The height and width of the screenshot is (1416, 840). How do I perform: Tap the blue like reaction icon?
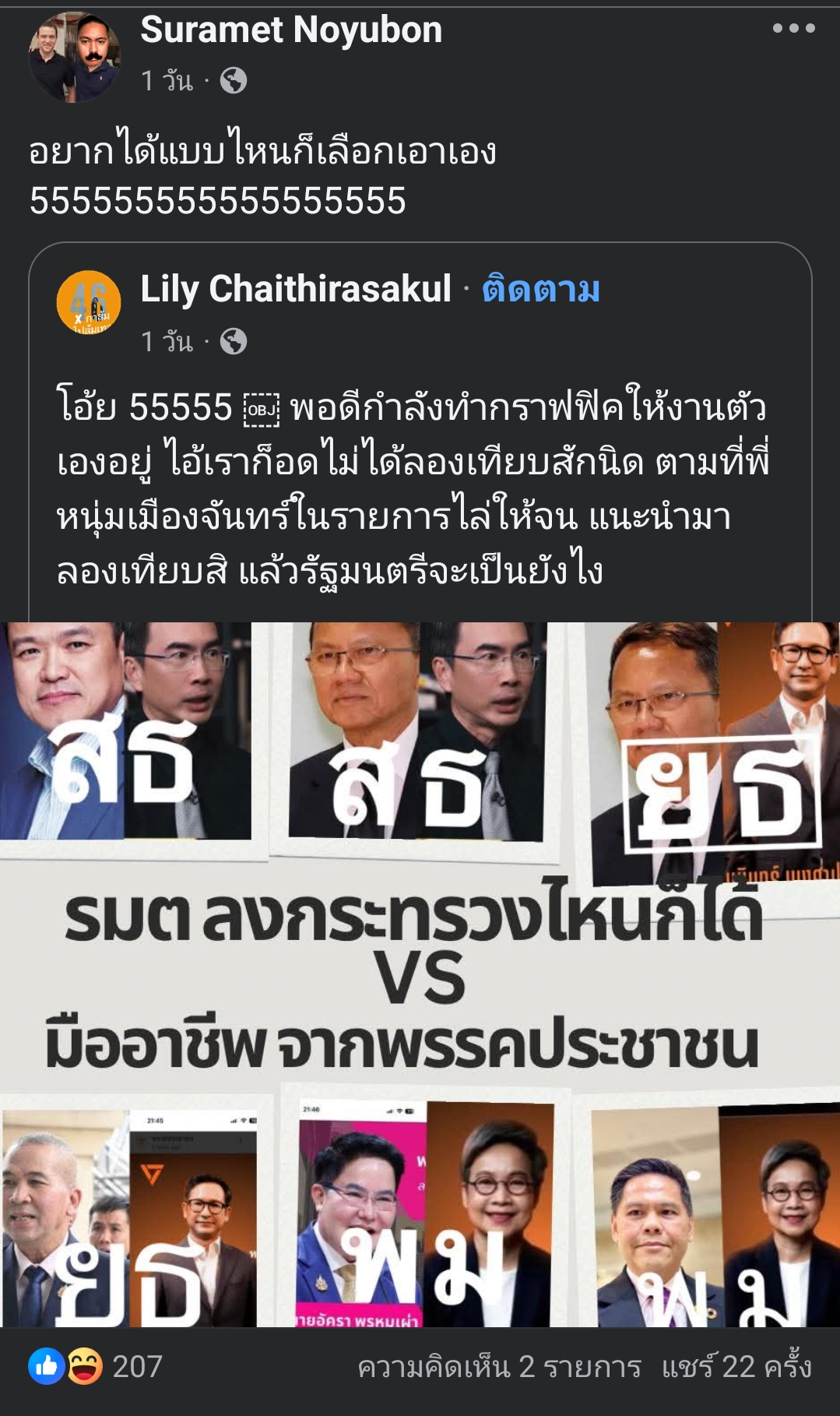47,1366
